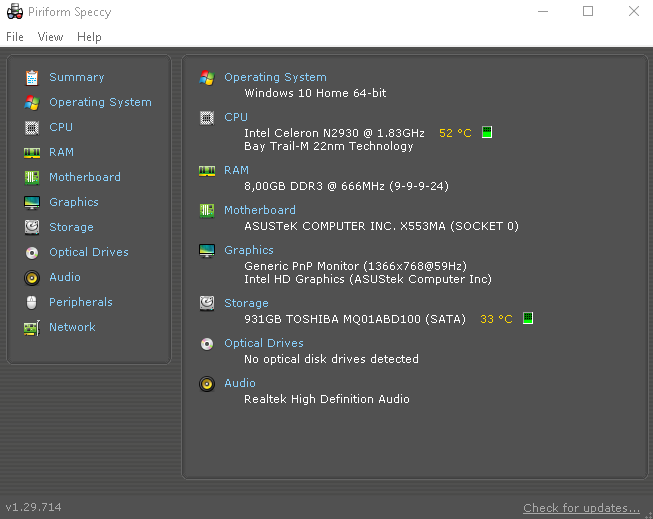Click the Storage drive icon in summary panel
Viewport: 653px width, 519px height.
coord(207,303)
